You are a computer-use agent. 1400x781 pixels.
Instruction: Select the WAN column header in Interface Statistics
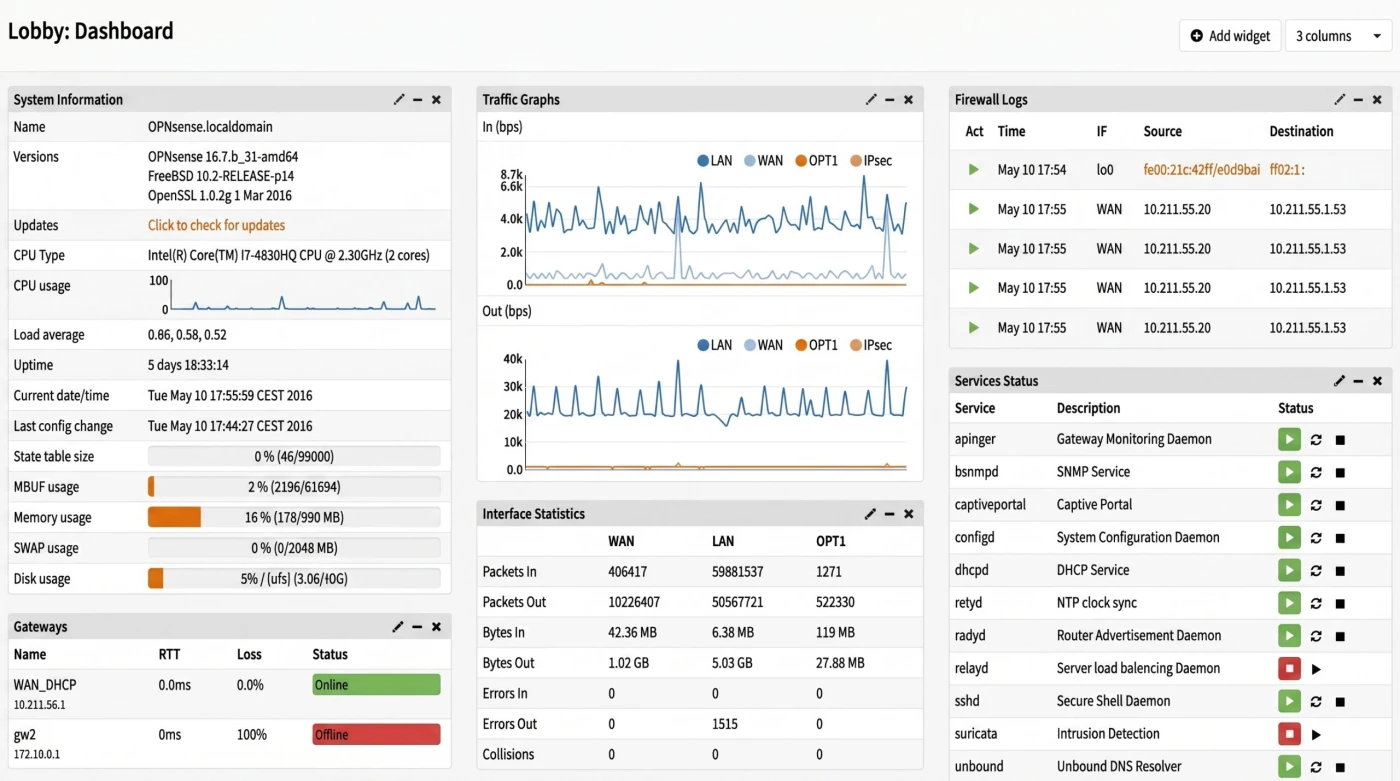pyautogui.click(x=621, y=541)
